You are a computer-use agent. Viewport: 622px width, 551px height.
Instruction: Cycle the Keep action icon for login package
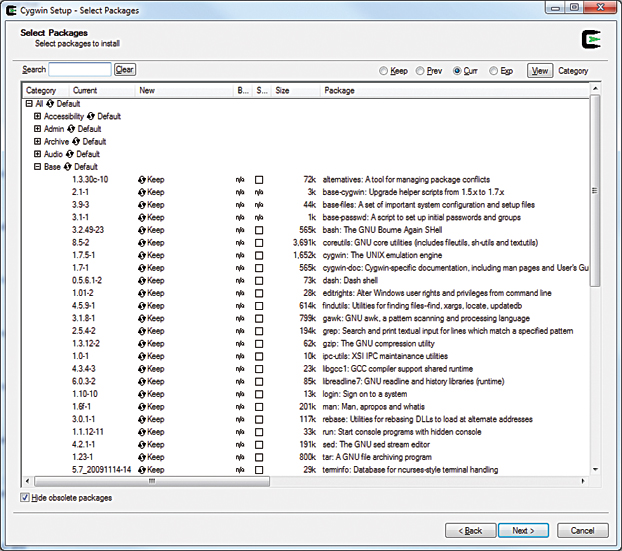click(142, 394)
